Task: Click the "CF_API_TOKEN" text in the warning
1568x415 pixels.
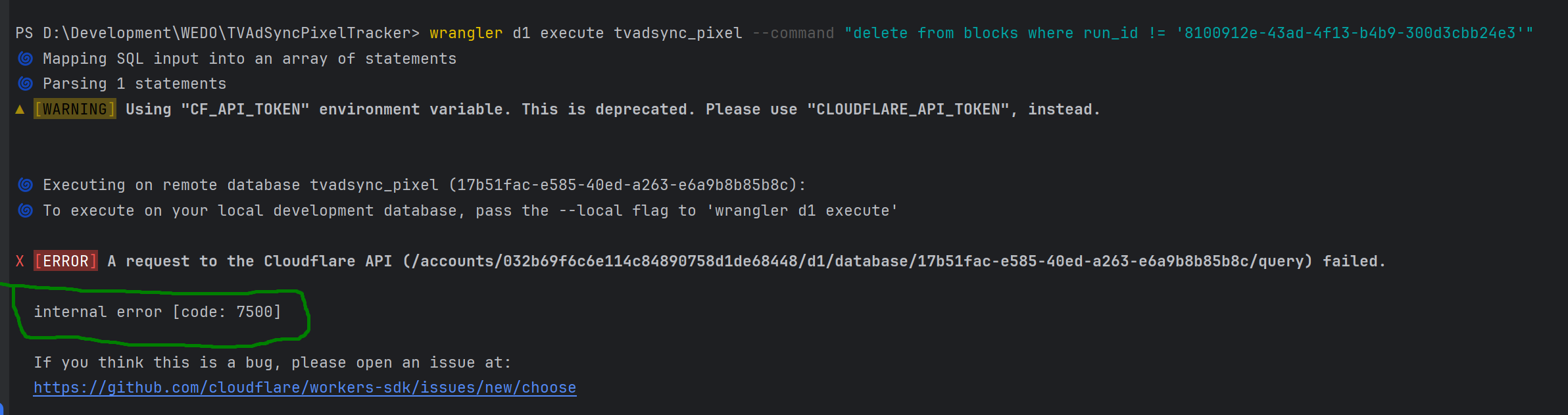Action: 245,109
